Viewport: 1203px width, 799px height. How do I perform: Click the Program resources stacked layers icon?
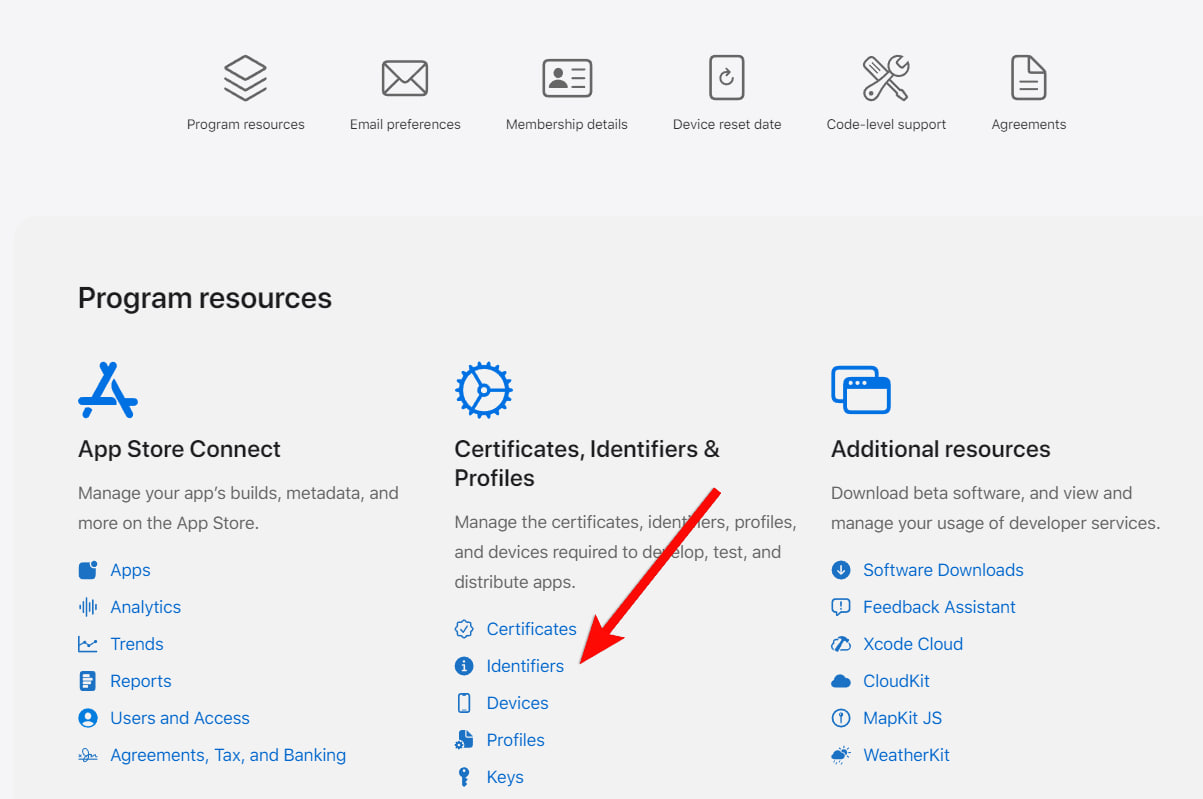coord(245,78)
